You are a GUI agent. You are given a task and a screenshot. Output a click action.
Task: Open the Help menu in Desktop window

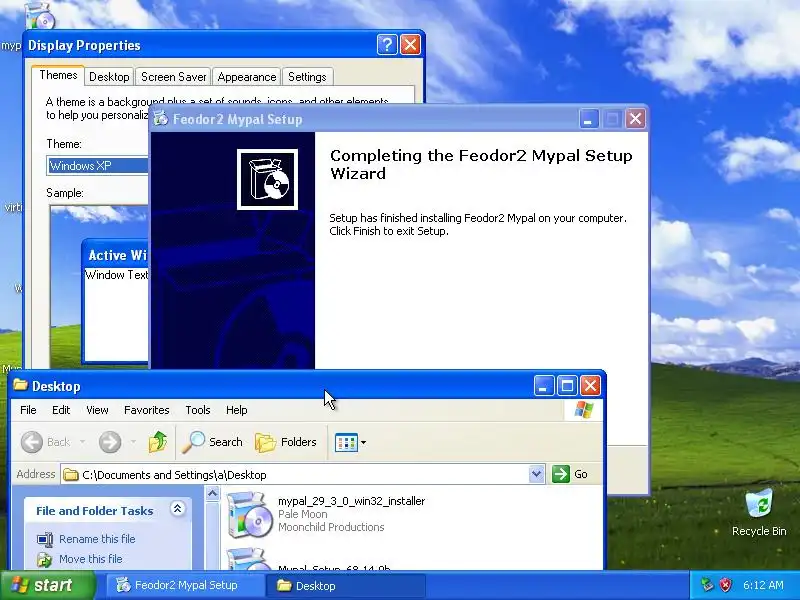click(x=236, y=410)
